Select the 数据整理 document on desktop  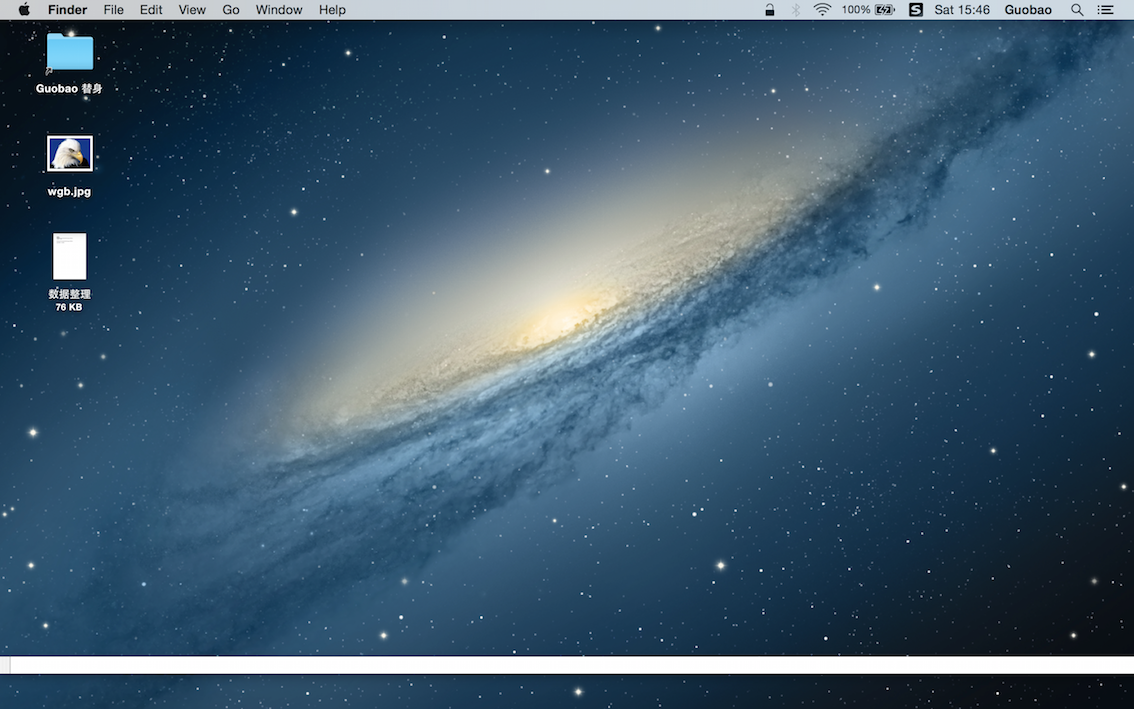[x=69, y=257]
